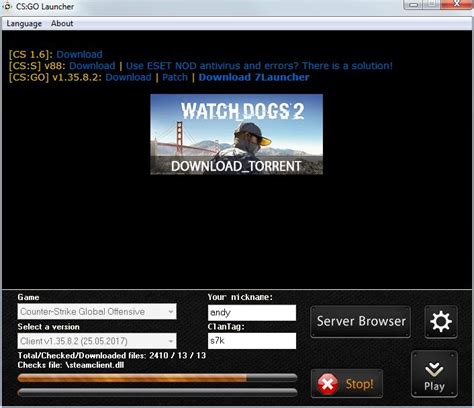Click the Play button with chevron arrows
The image size is (474, 408).
(434, 374)
